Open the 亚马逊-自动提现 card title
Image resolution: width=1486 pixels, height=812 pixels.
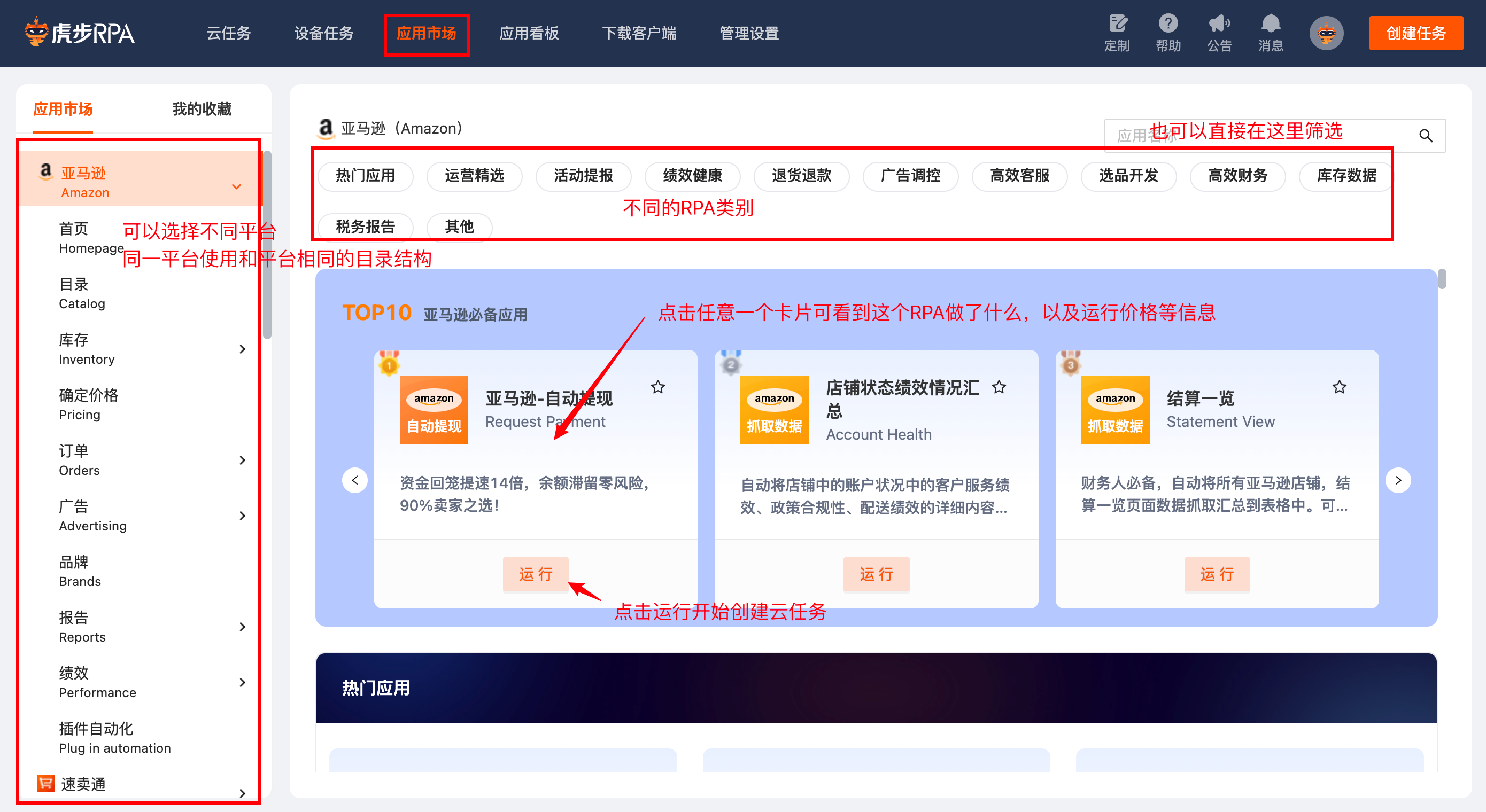pos(548,398)
